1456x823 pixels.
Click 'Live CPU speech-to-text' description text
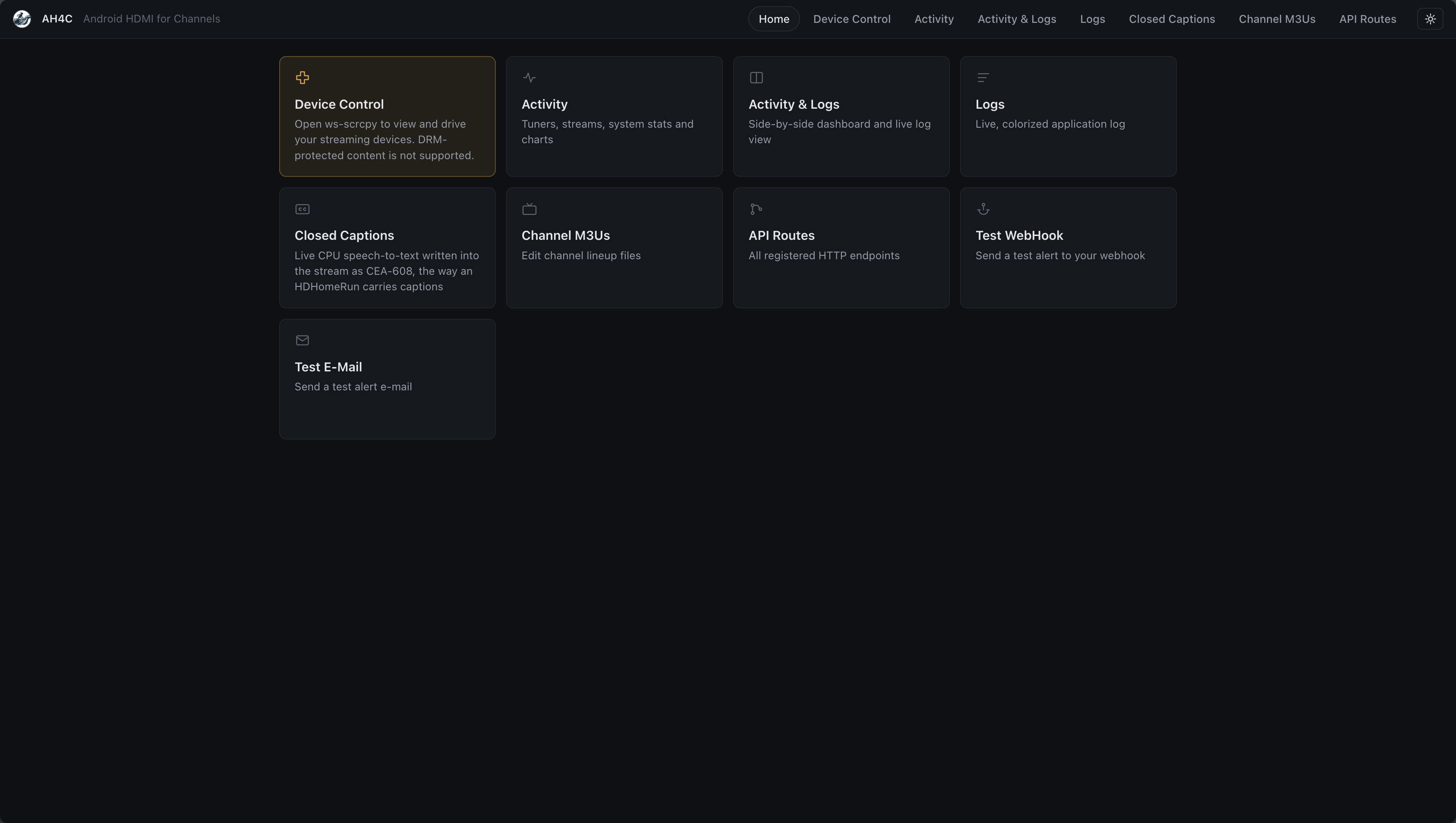387,271
